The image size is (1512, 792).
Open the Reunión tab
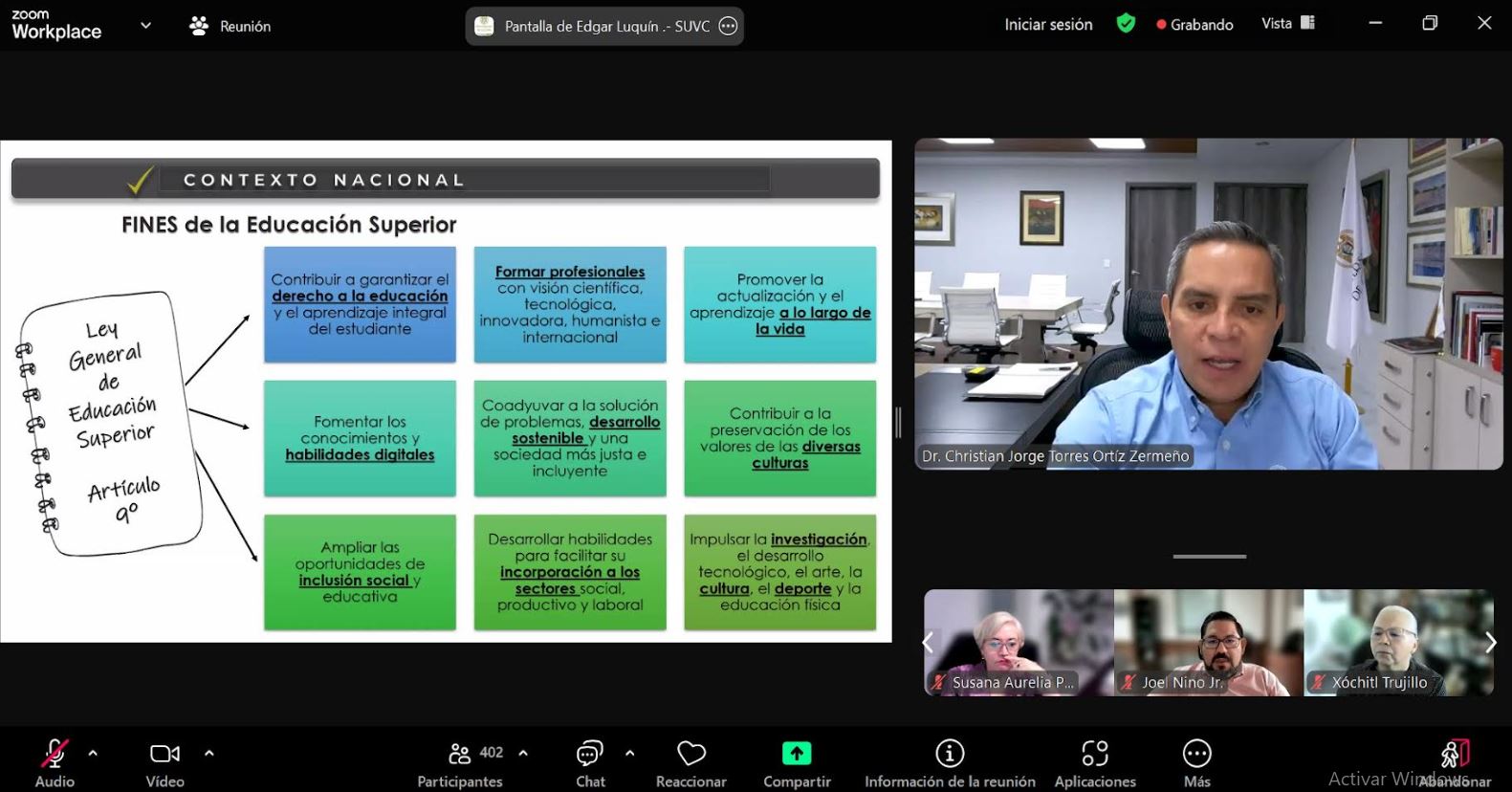pos(230,26)
